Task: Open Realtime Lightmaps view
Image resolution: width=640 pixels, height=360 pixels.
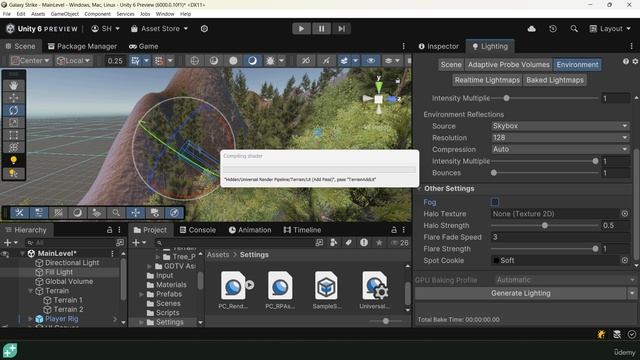Action: pyautogui.click(x=487, y=80)
